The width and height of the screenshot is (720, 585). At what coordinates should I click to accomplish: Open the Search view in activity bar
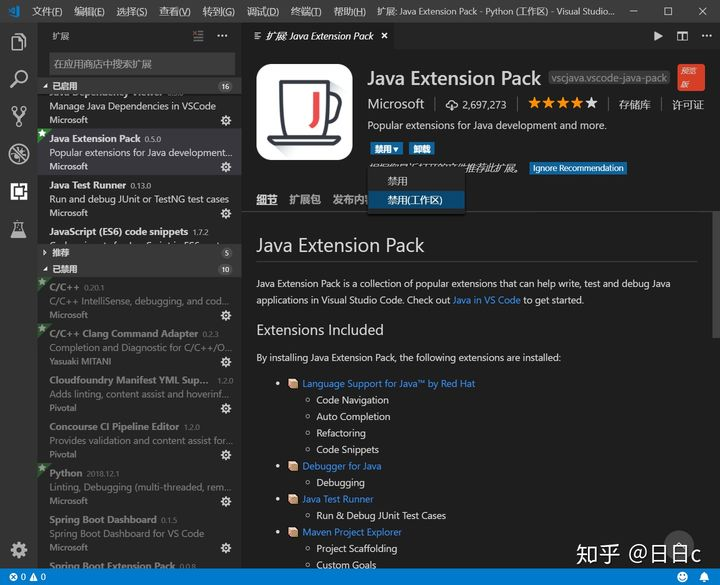click(x=18, y=79)
